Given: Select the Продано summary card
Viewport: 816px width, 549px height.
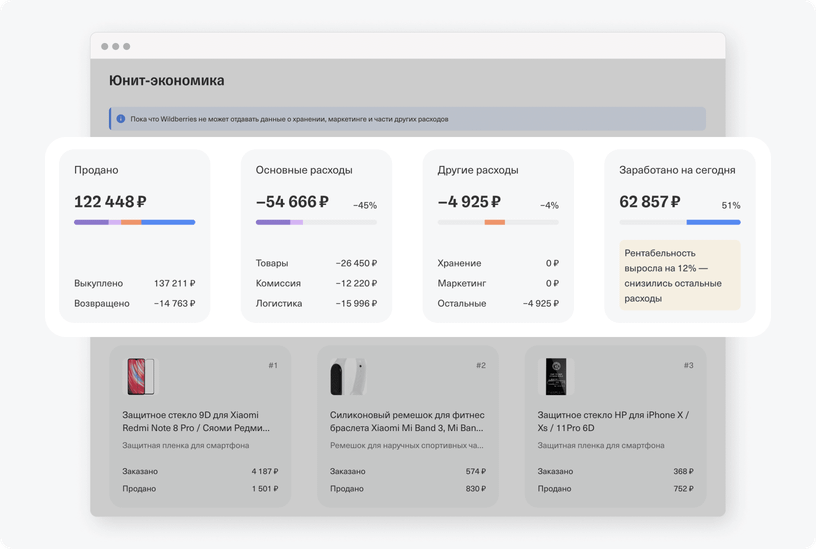Looking at the screenshot, I should click(135, 236).
